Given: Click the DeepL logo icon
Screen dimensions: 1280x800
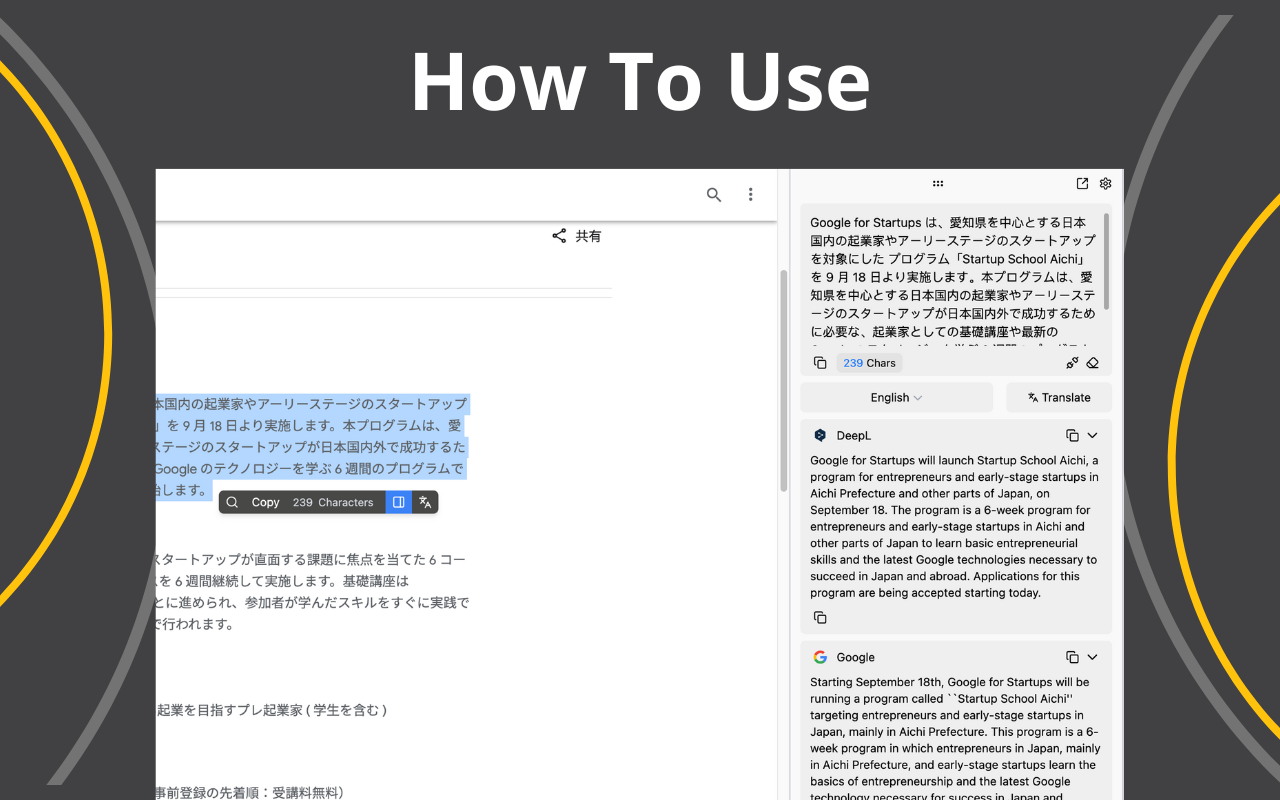Looking at the screenshot, I should tap(818, 435).
